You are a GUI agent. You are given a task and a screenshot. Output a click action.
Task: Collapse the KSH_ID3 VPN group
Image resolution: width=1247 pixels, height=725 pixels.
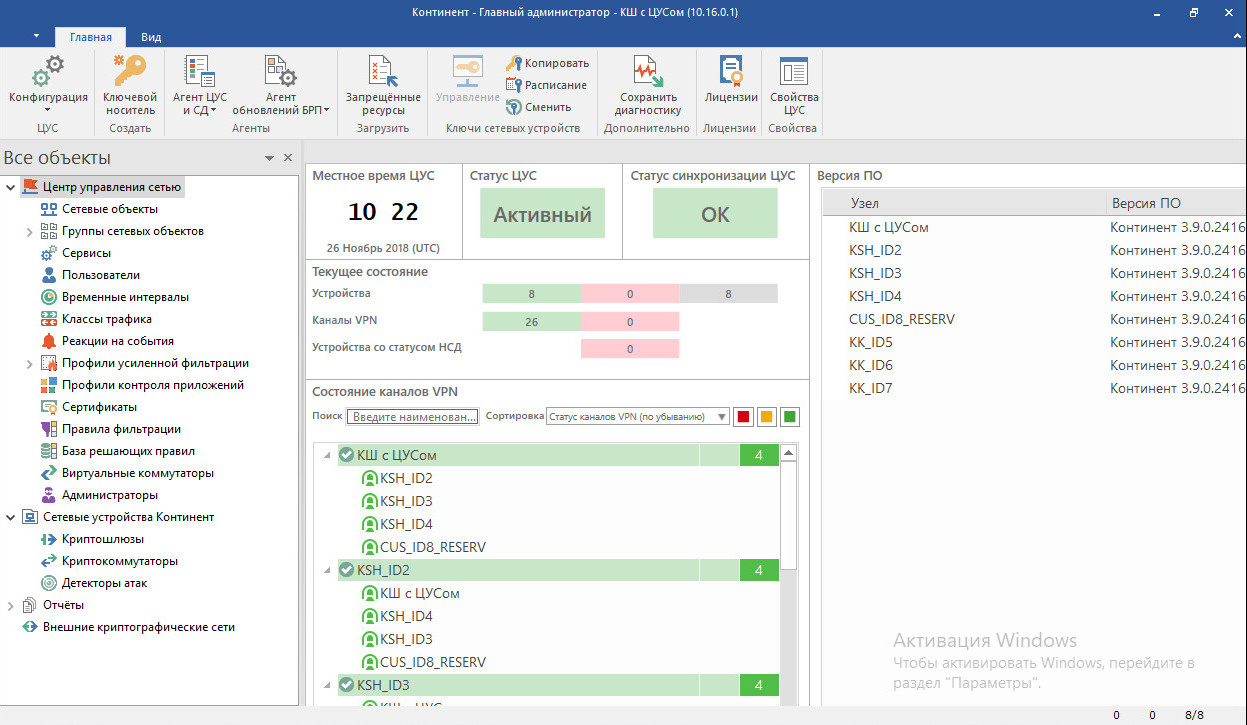326,685
